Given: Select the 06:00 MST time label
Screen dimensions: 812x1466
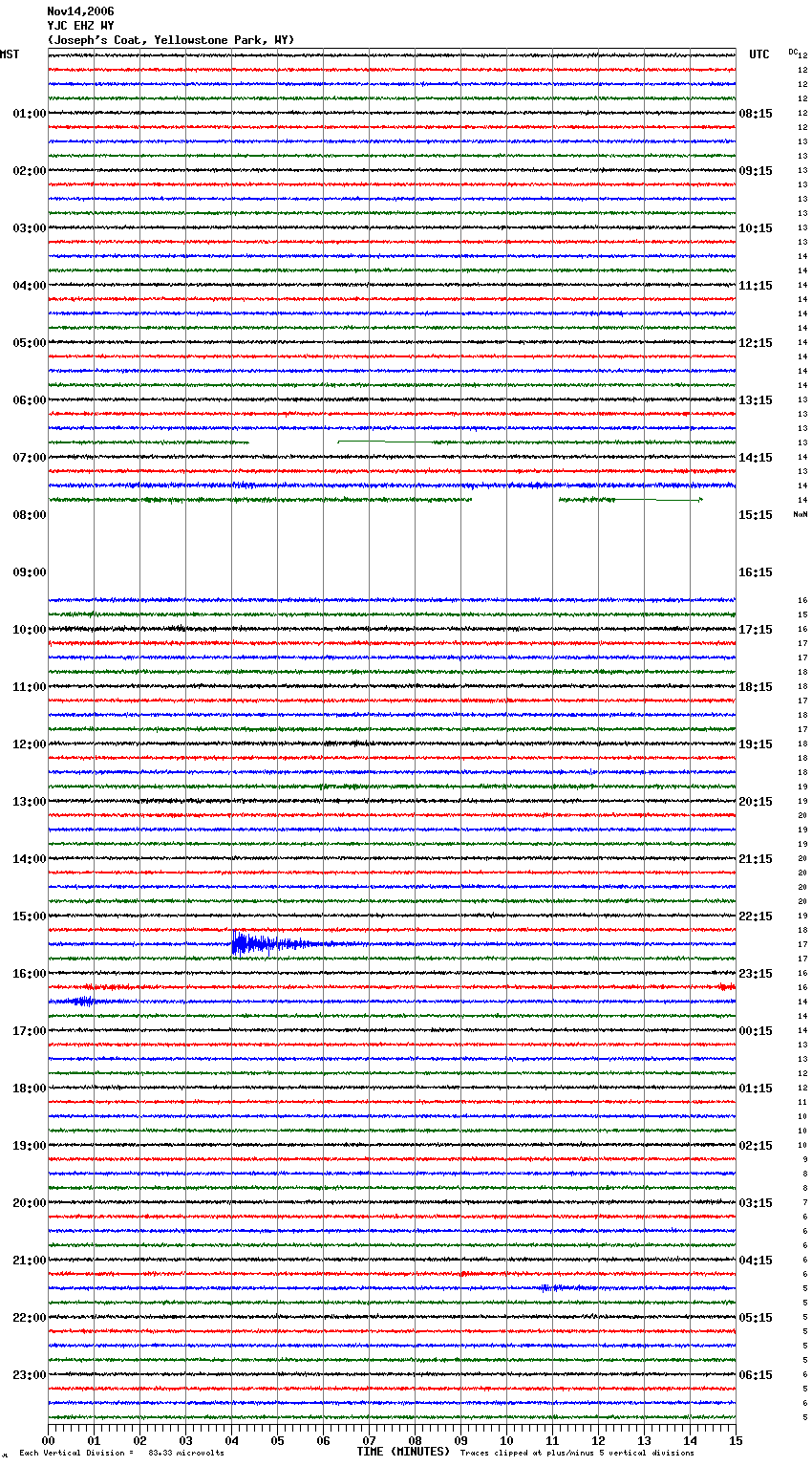Looking at the screenshot, I should click(x=30, y=400).
